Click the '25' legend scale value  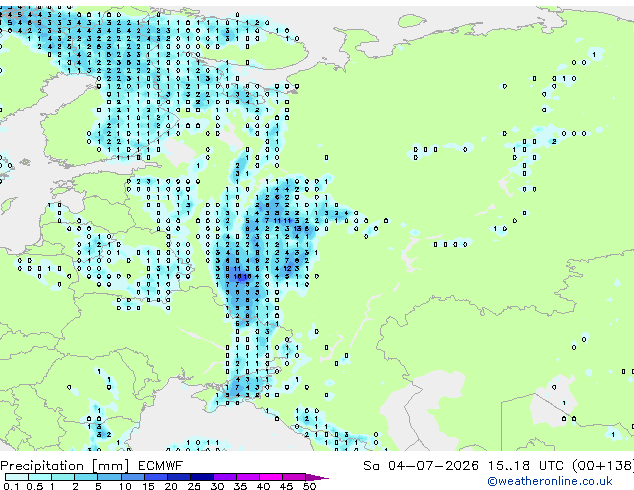[x=194, y=486]
